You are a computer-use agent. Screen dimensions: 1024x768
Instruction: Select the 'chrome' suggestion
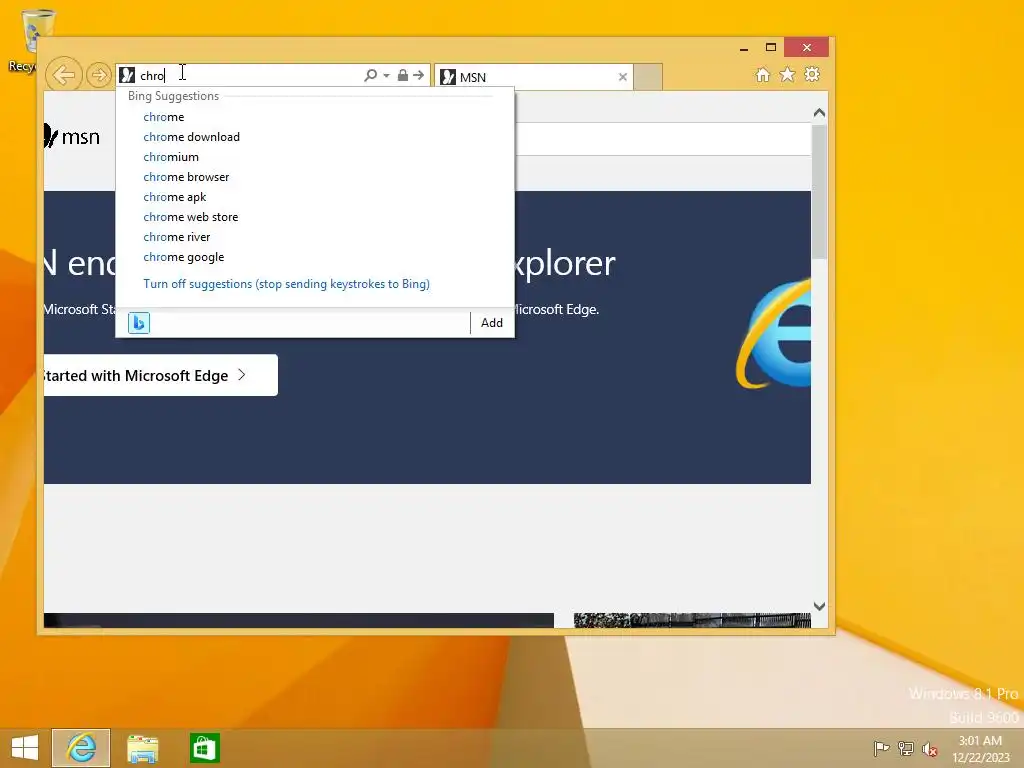[315, 117]
